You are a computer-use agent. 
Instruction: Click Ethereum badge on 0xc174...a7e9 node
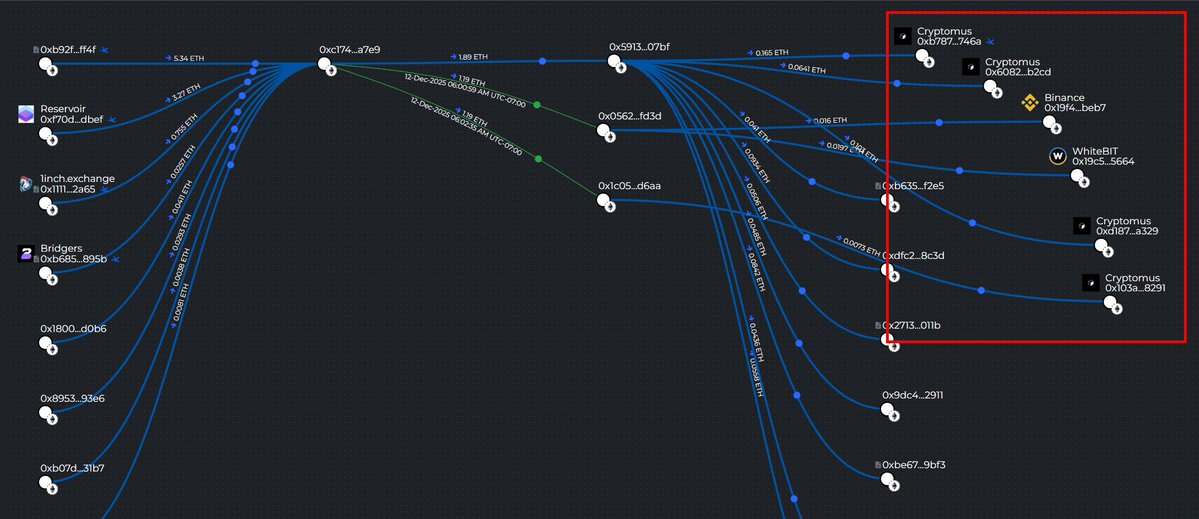point(332,70)
